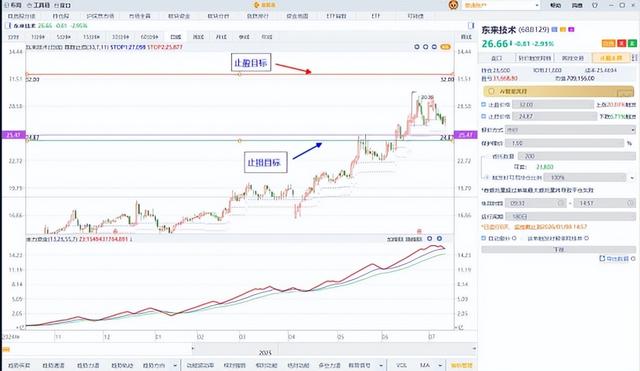Click first circle icon on lower indicator header
The width and height of the screenshot is (640, 371).
[x=429, y=238]
